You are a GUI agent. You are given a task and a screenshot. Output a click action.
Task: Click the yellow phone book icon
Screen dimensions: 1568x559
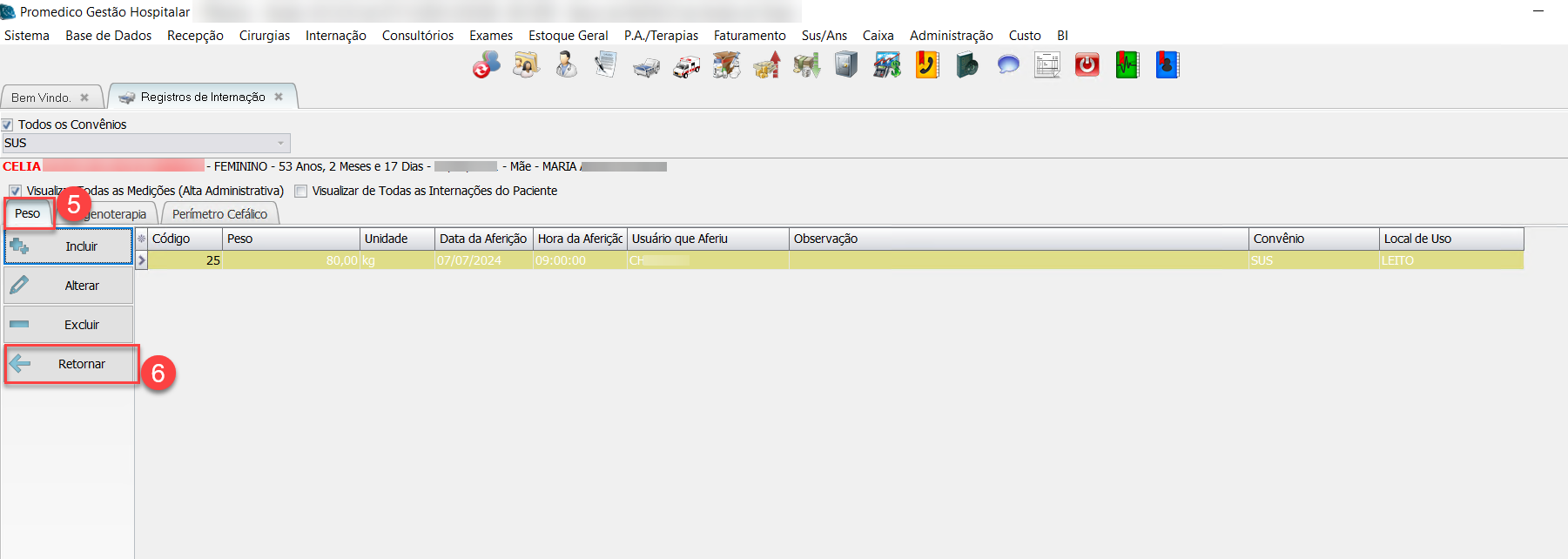(x=927, y=65)
